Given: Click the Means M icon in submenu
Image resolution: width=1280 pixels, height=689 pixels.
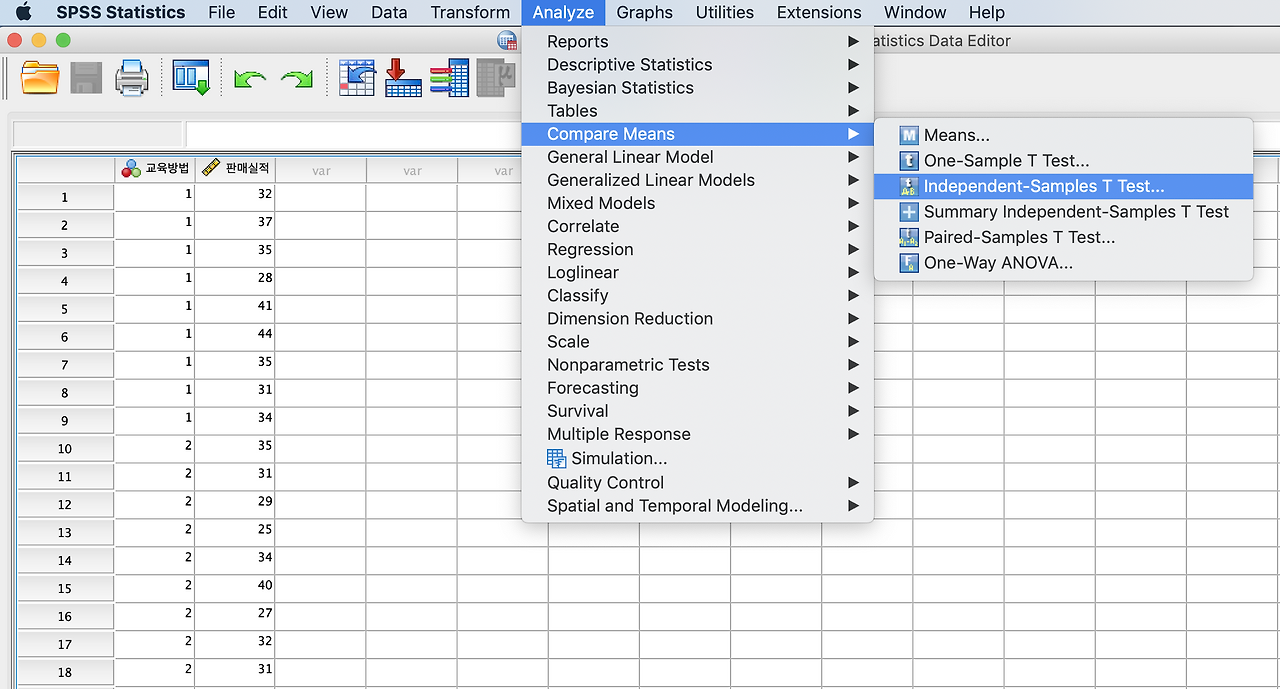Looking at the screenshot, I should coord(908,135).
